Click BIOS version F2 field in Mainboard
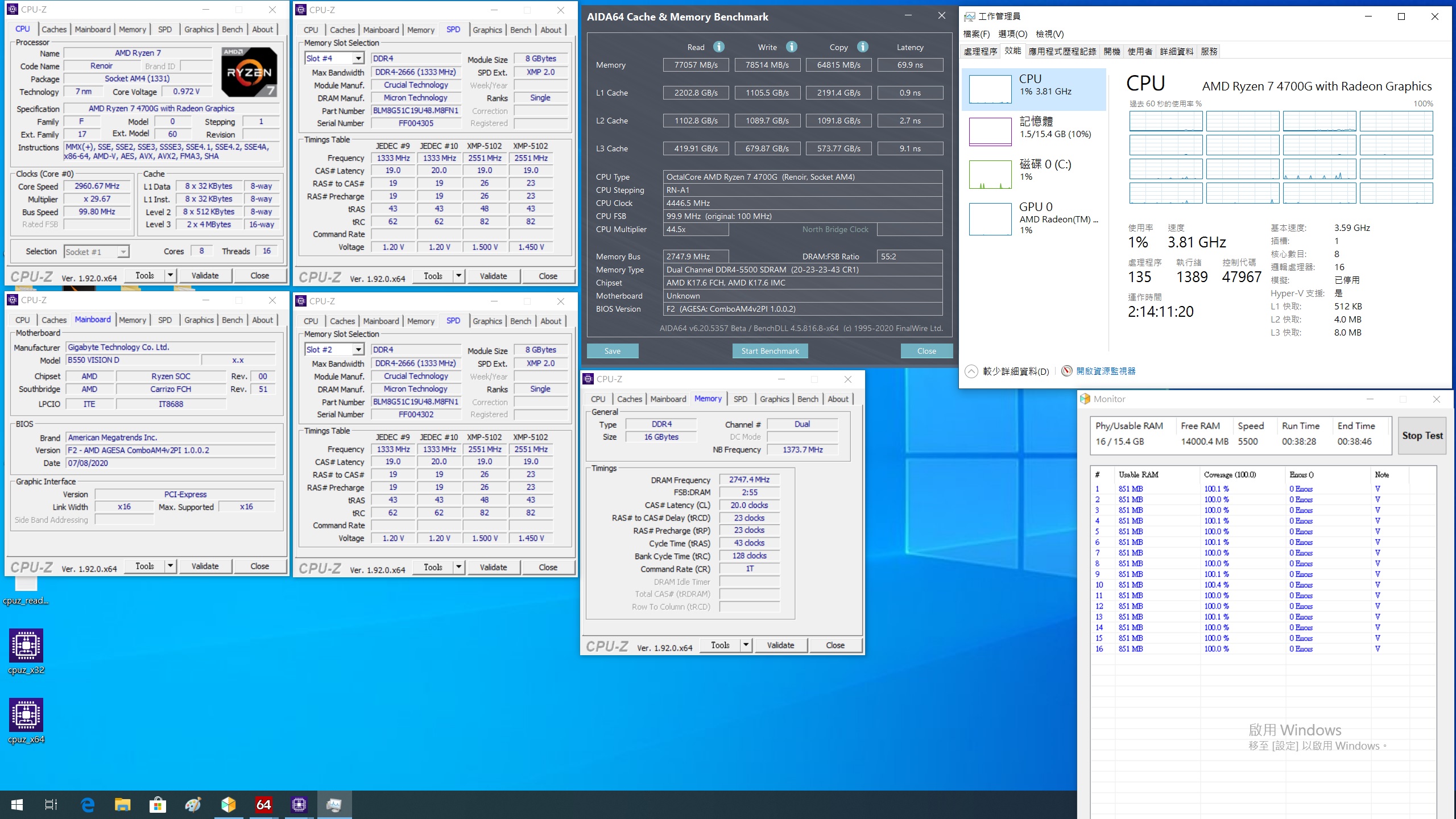This screenshot has height=819, width=1456. coord(171,450)
